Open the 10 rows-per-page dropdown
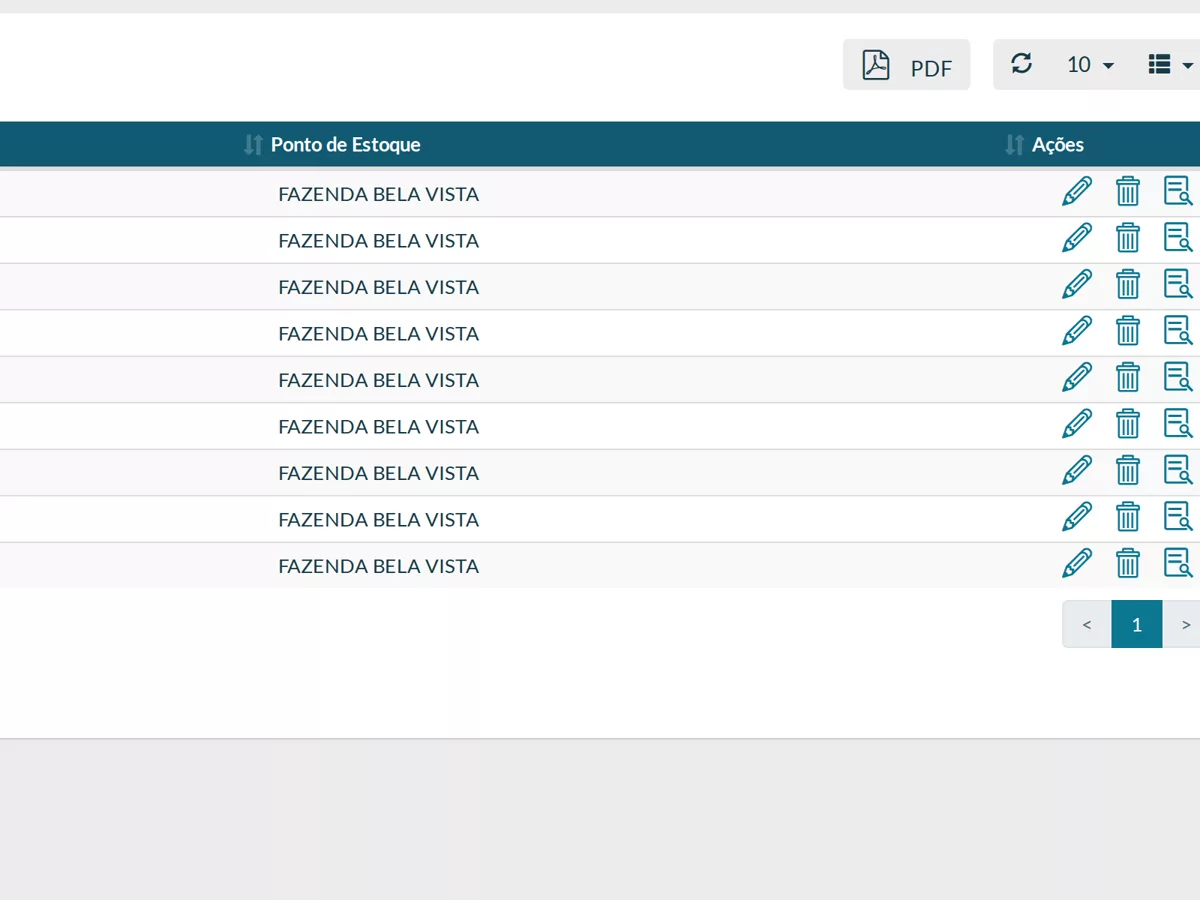The image size is (1200, 900). click(1090, 65)
